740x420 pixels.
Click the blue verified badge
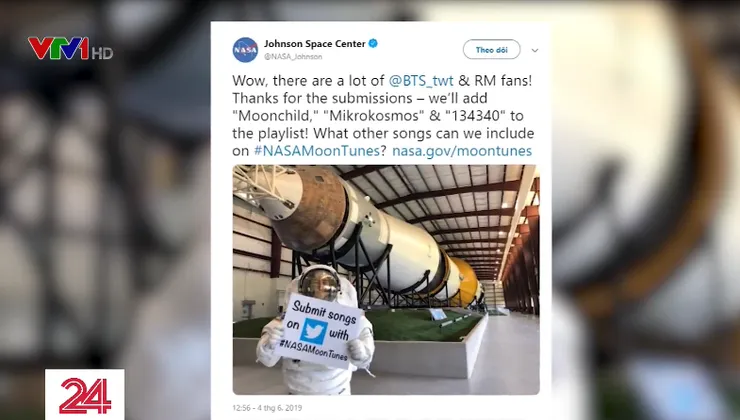click(373, 43)
